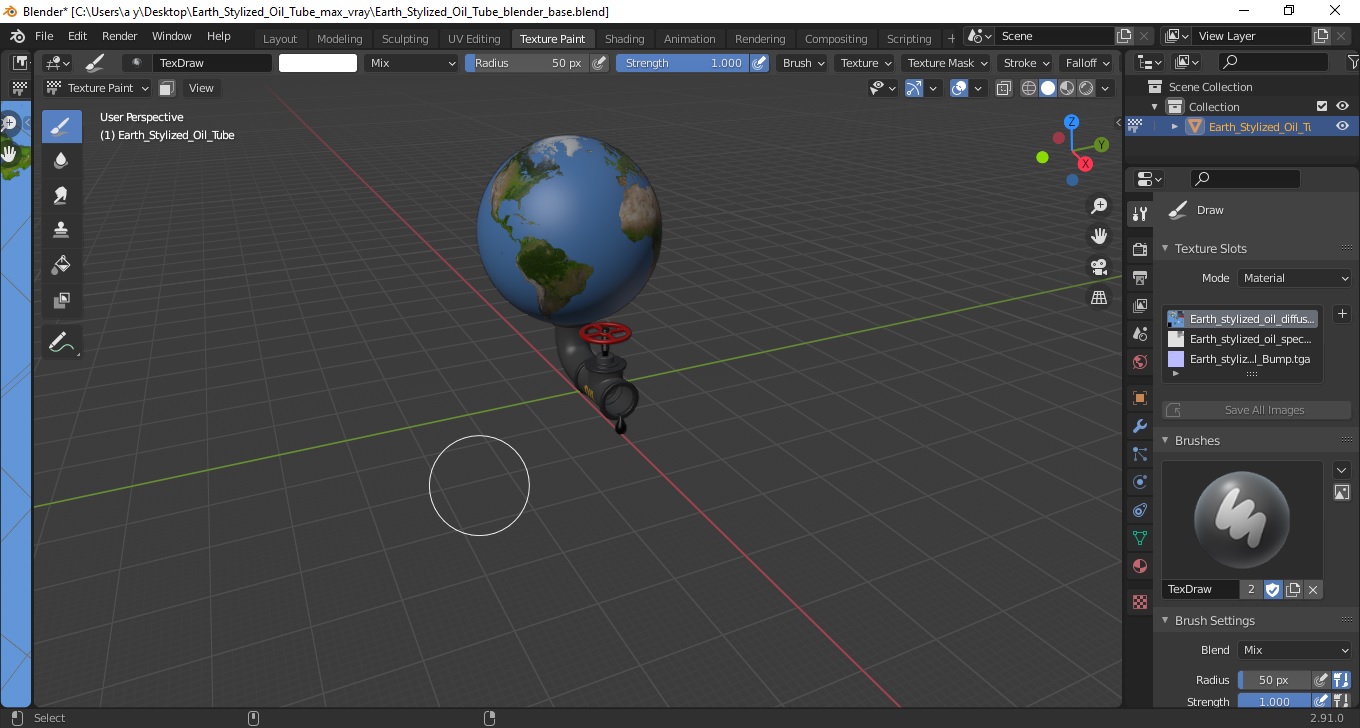Image resolution: width=1360 pixels, height=728 pixels.
Task: Open the Physics properties tab
Action: click(x=1139, y=482)
